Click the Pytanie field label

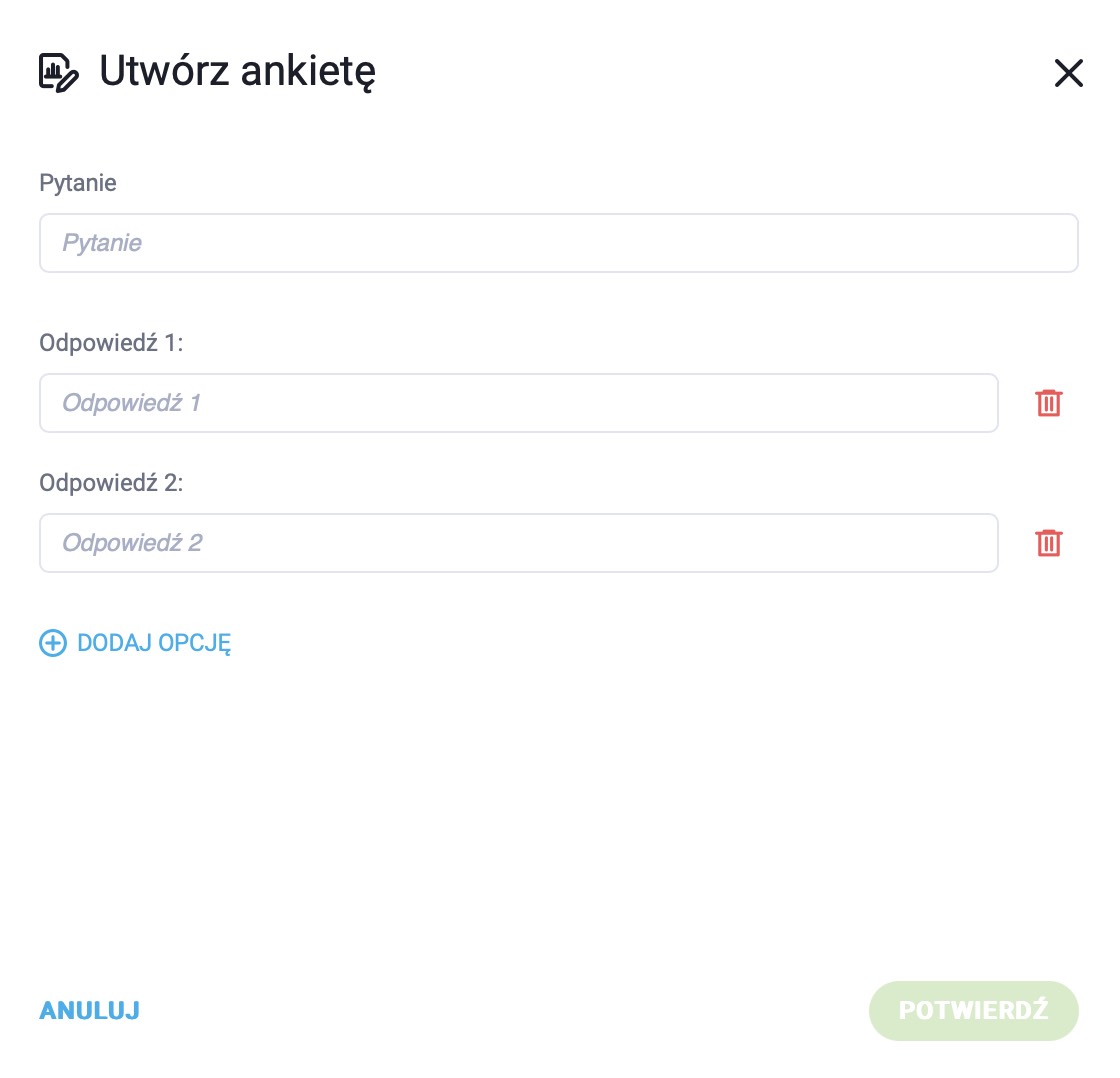tap(78, 184)
